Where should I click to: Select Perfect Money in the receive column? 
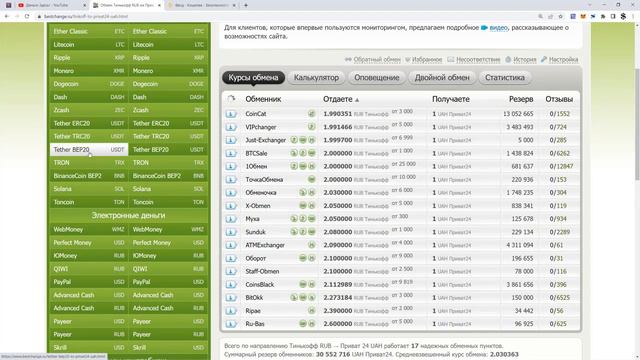coord(168,242)
